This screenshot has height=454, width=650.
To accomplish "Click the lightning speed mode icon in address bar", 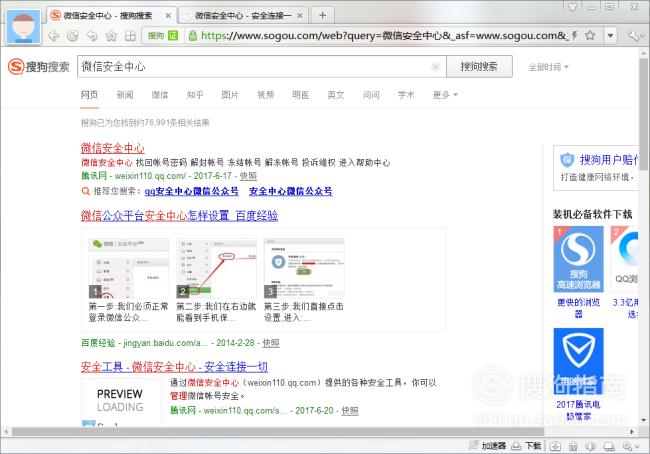I will pos(575,36).
